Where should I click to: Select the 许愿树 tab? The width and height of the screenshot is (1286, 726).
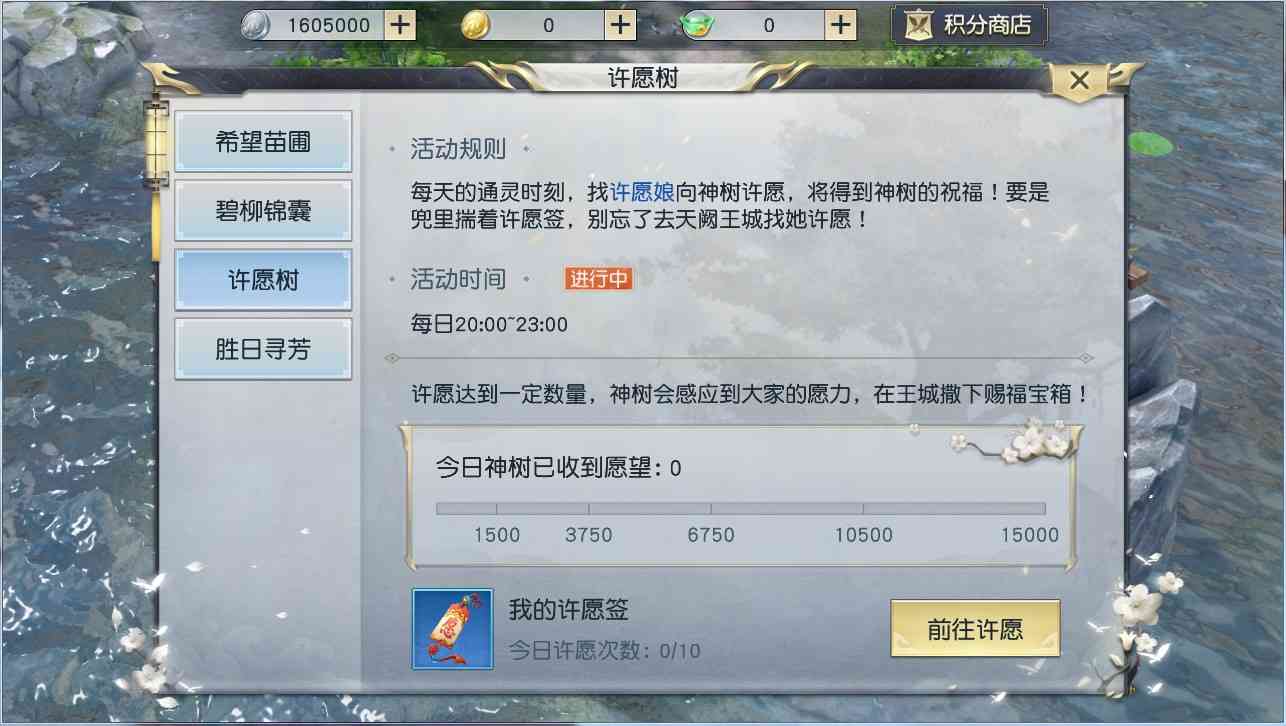[263, 280]
